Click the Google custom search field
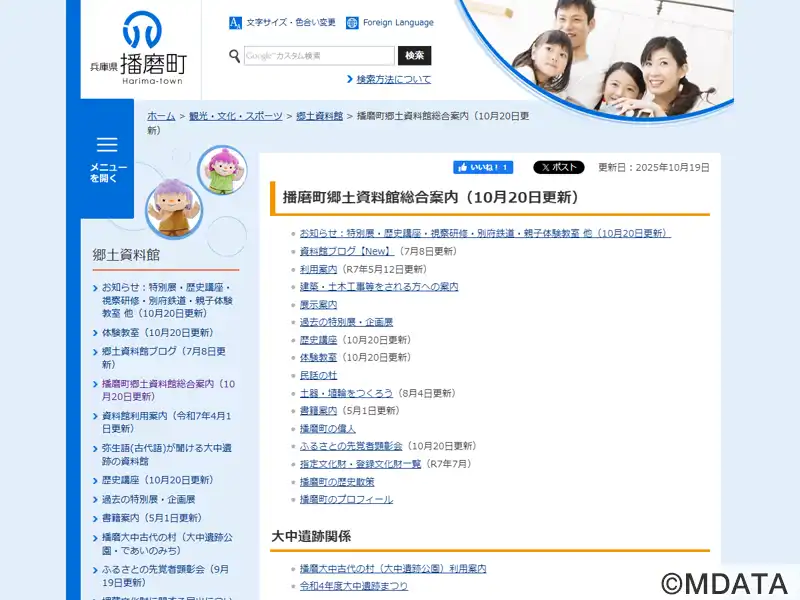The width and height of the screenshot is (800, 600). click(x=319, y=56)
